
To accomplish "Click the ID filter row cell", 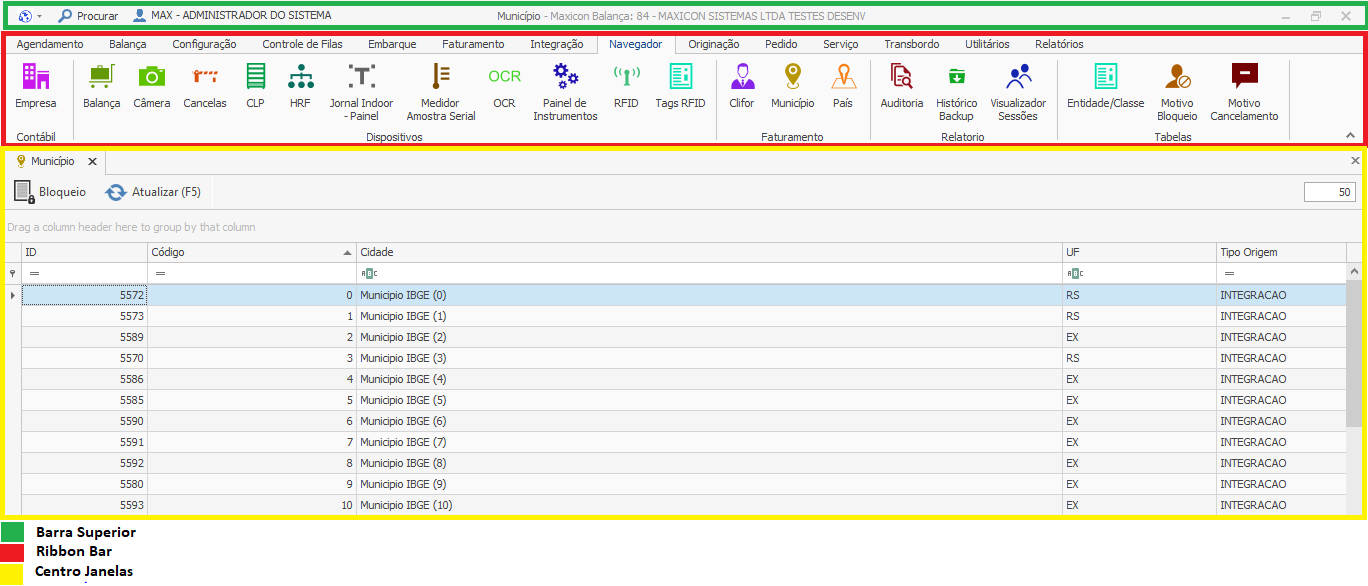I will pos(85,273).
